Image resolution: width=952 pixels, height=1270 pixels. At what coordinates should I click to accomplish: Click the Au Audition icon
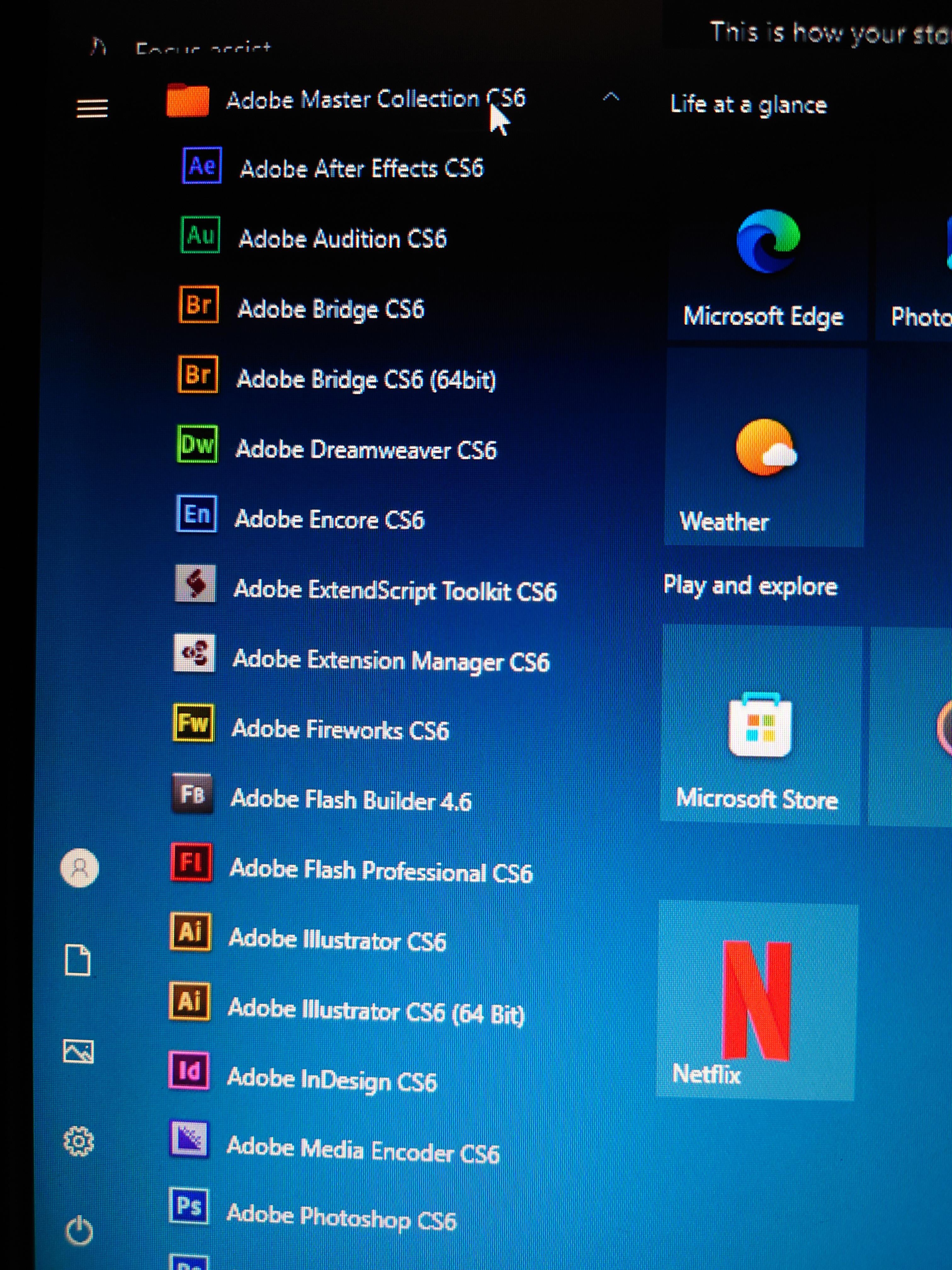(x=200, y=235)
